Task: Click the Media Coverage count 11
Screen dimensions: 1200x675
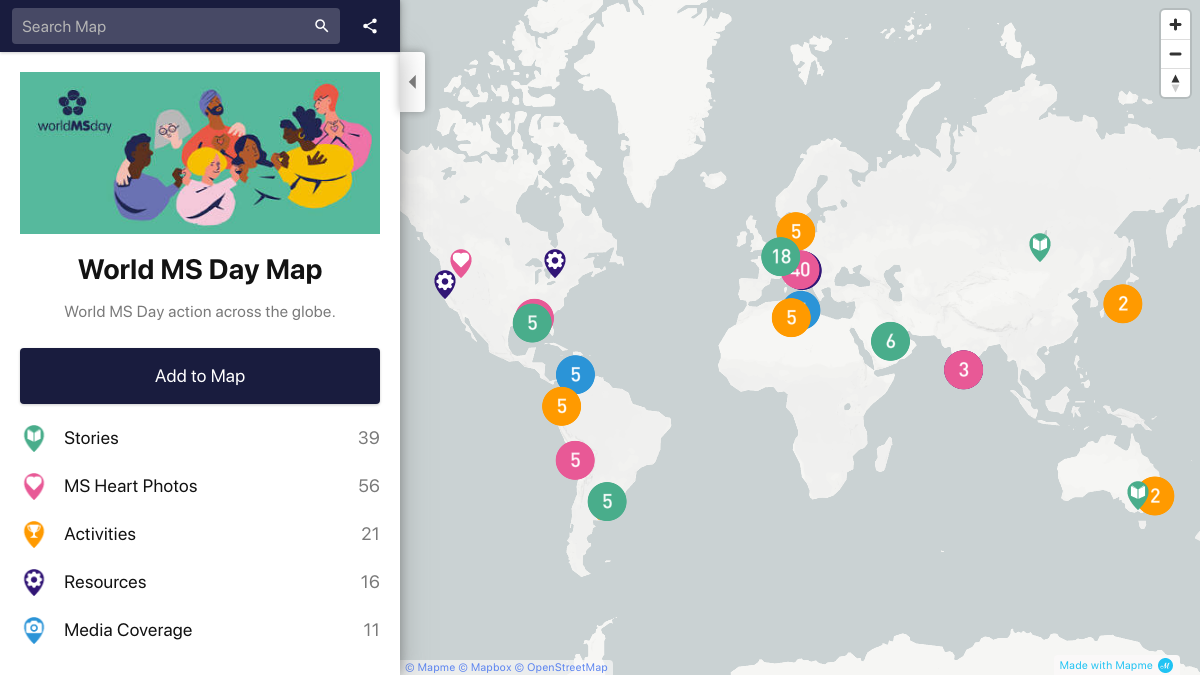Action: click(x=371, y=630)
